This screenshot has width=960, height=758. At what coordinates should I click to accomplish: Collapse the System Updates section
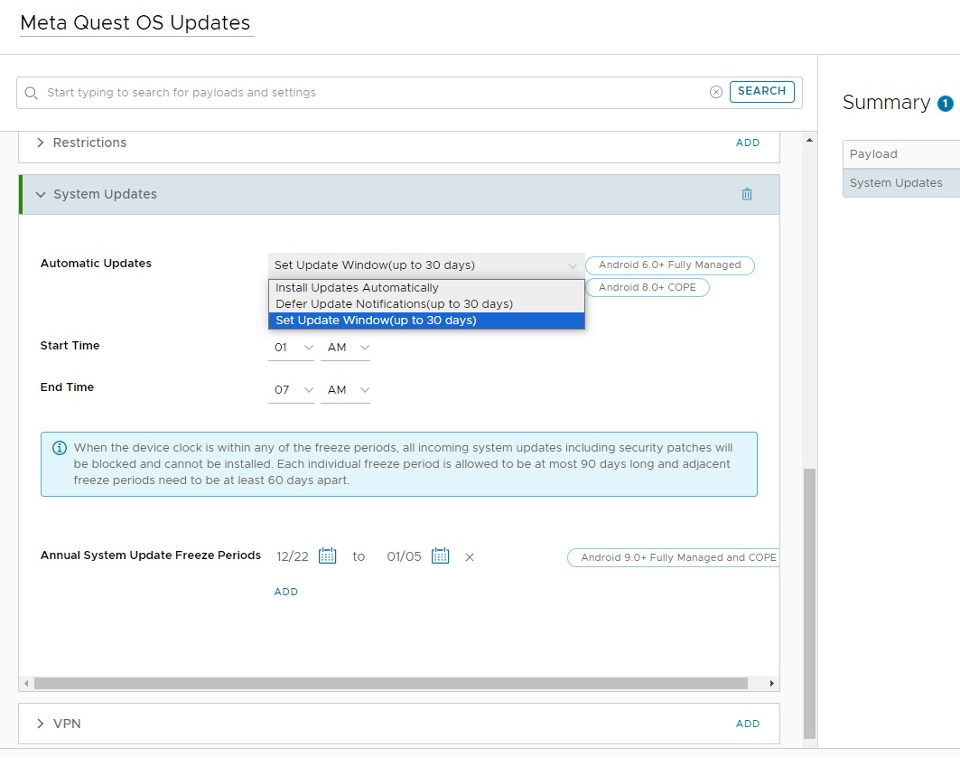coord(41,194)
